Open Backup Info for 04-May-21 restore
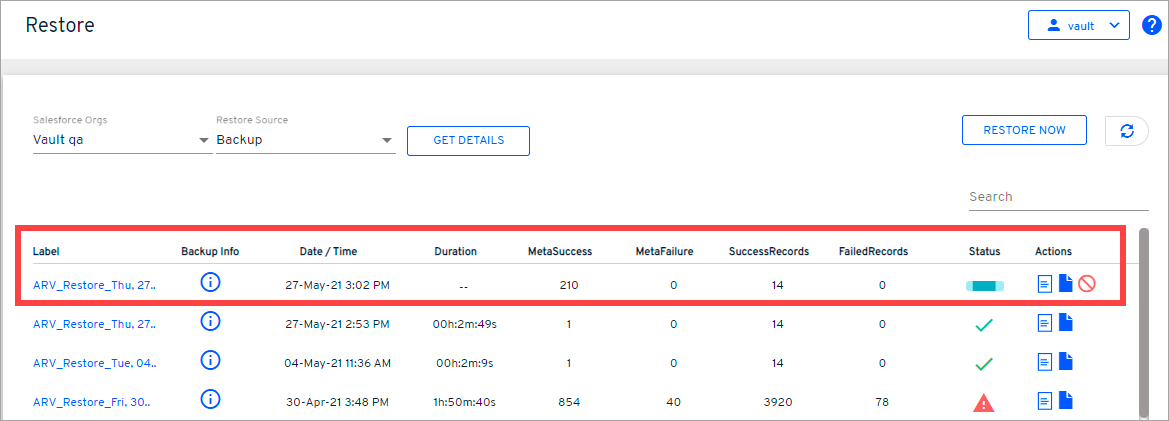This screenshot has height=421, width=1169. 210,360
